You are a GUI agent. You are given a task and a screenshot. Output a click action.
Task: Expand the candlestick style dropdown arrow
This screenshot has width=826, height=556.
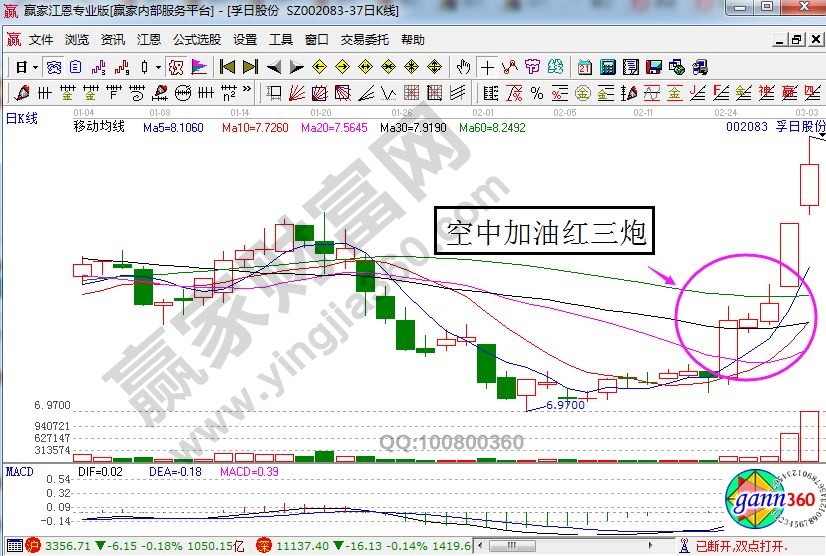point(158,68)
